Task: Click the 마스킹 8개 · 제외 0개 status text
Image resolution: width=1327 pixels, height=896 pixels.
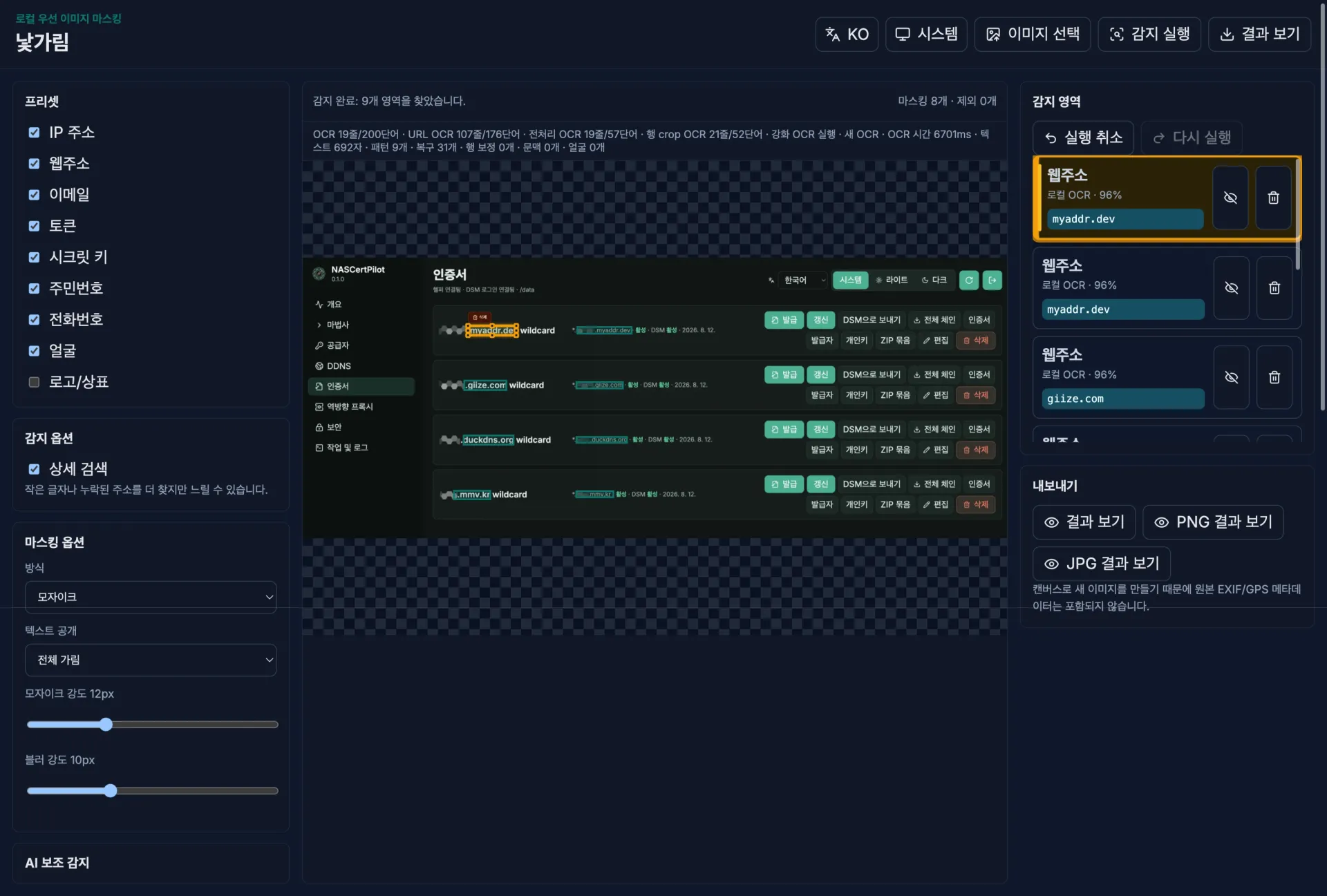Action: coord(947,101)
